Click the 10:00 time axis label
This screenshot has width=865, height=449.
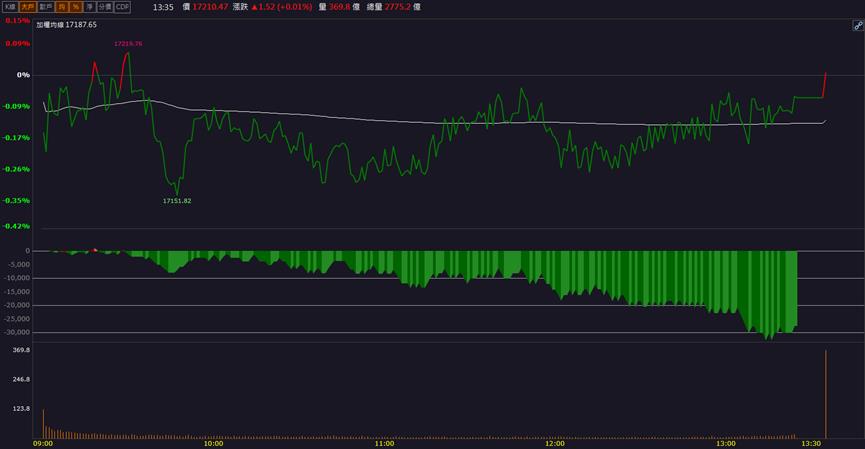[x=213, y=443]
